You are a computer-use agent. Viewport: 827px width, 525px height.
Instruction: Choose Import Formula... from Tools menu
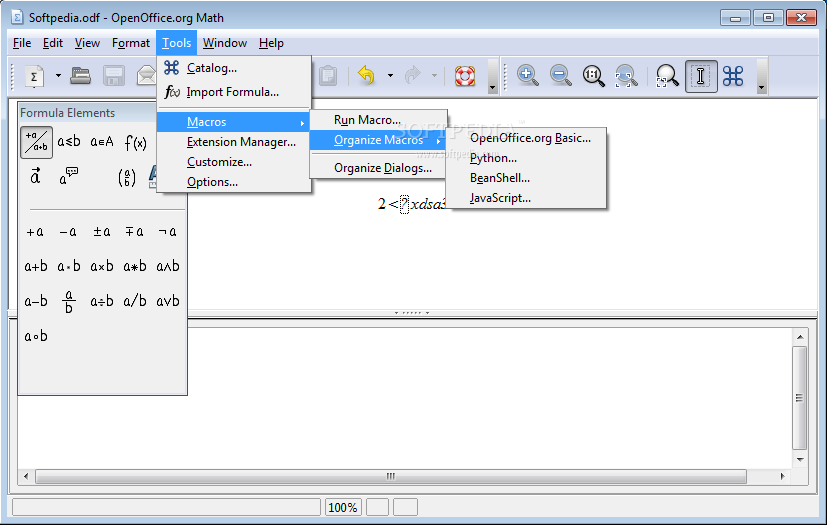(234, 92)
